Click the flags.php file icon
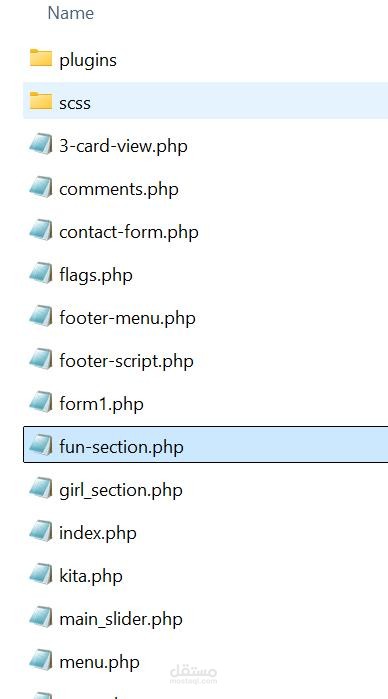Viewport: 388px width, 699px height. [41, 273]
